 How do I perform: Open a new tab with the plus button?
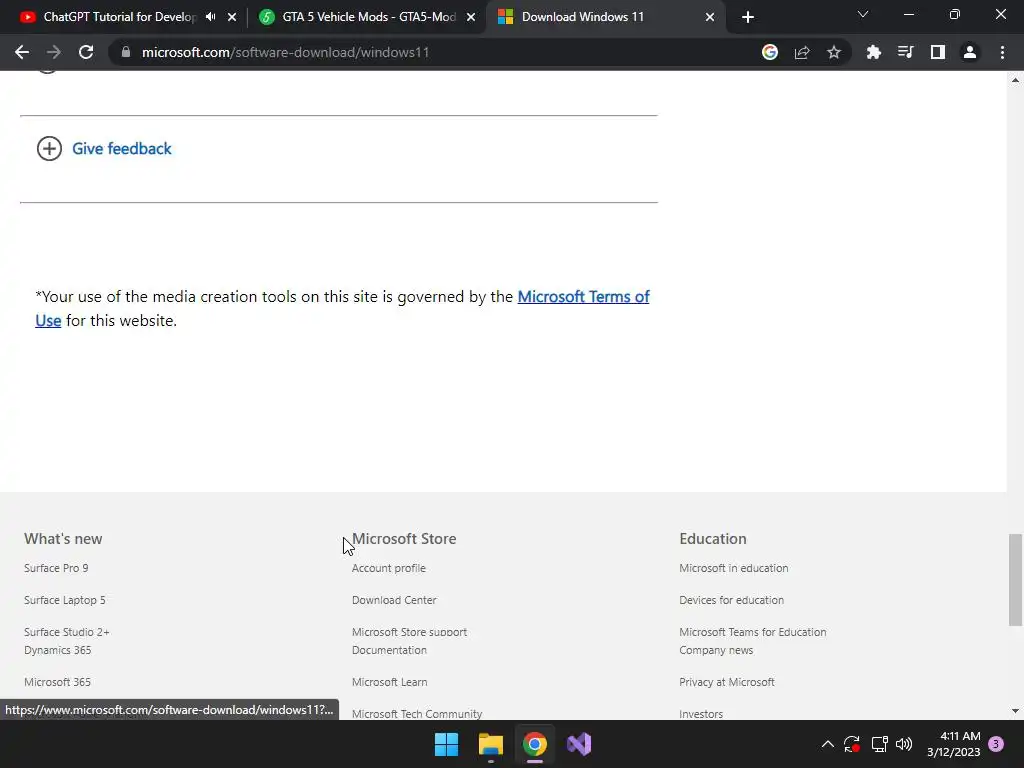click(x=748, y=17)
